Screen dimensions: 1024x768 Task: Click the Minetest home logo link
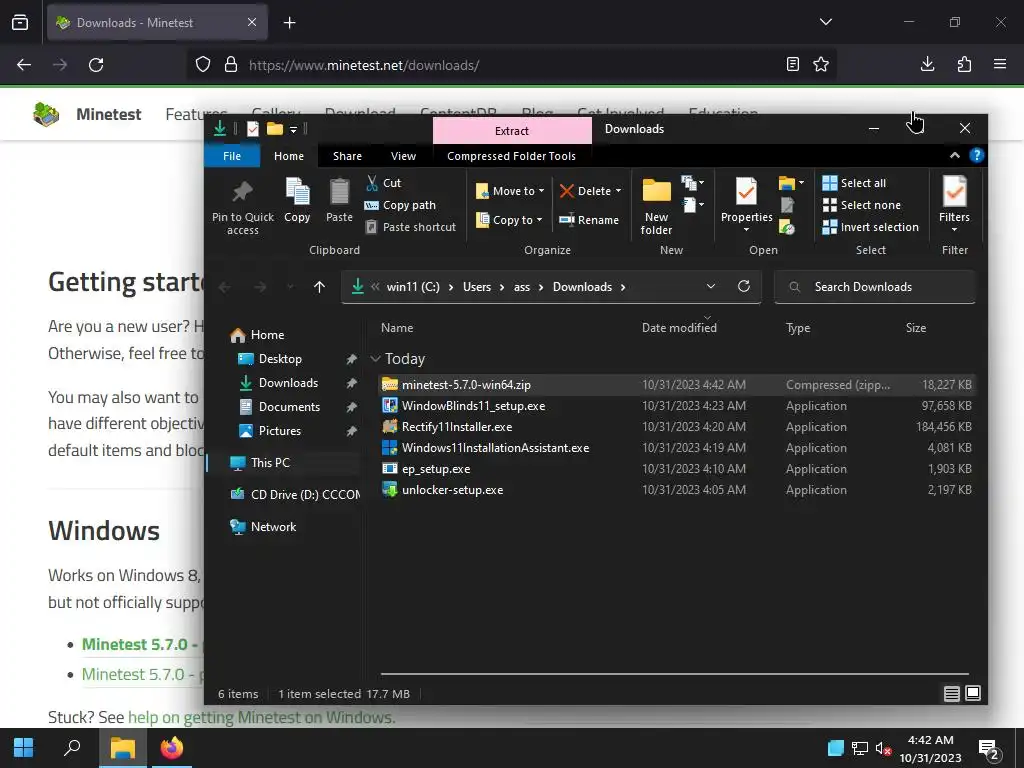(x=87, y=114)
